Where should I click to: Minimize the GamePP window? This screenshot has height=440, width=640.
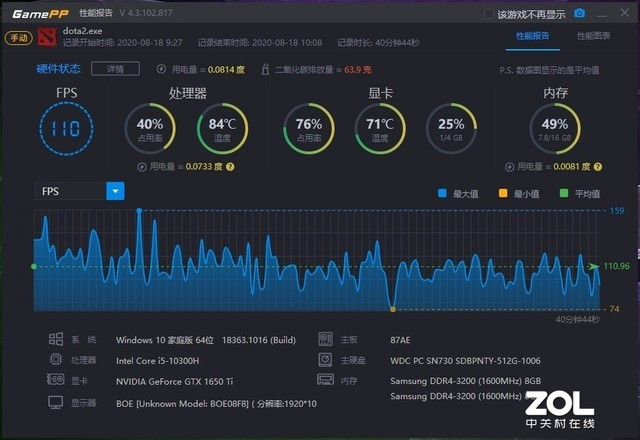pos(602,14)
